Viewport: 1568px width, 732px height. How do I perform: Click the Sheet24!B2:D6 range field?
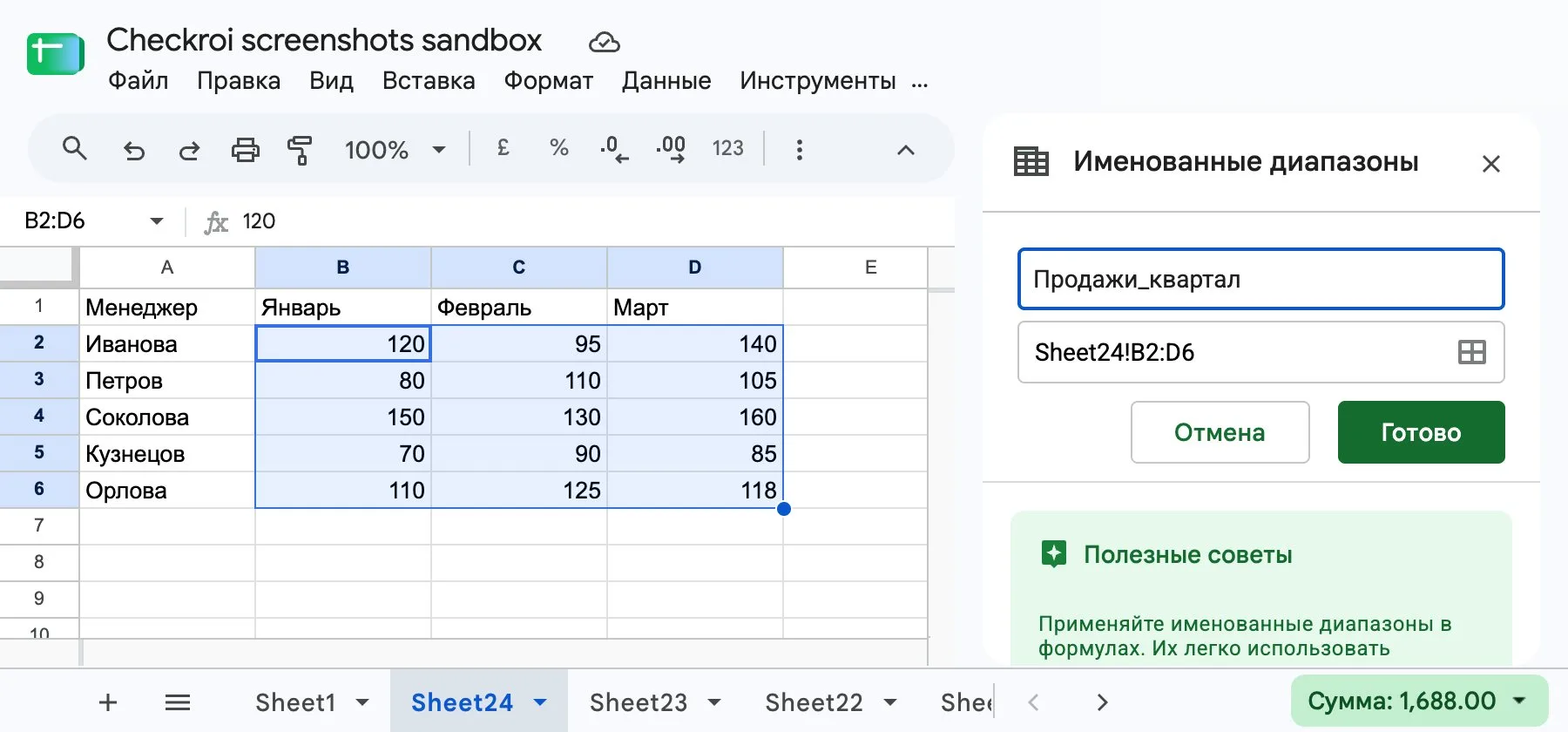(x=1260, y=352)
